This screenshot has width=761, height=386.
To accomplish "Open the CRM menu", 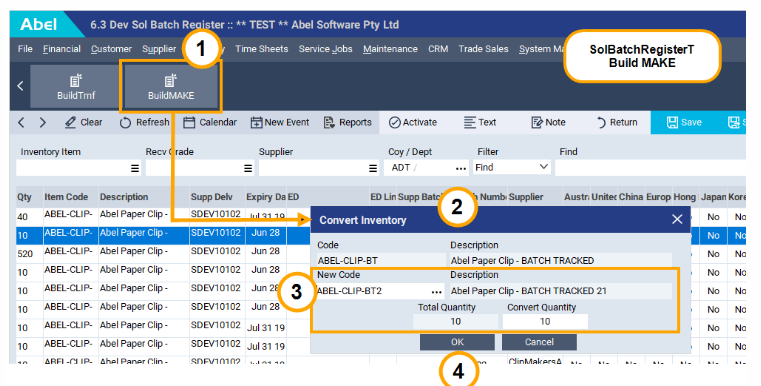I will (x=438, y=49).
